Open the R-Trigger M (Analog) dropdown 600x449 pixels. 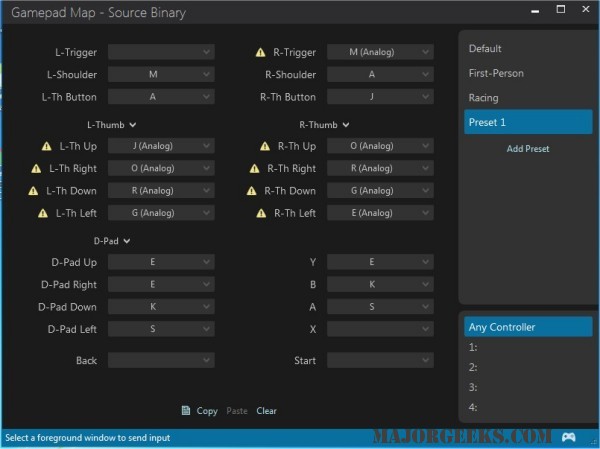coord(380,52)
